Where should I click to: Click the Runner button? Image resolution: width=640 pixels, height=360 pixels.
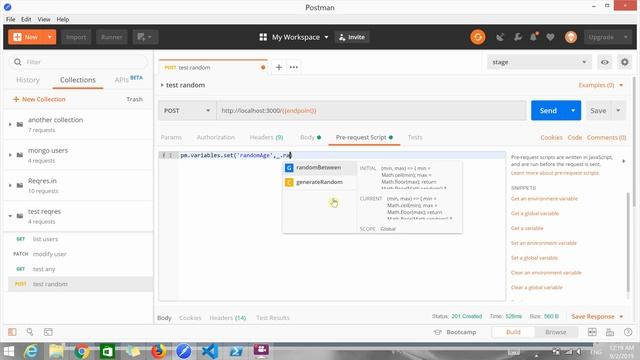point(111,37)
